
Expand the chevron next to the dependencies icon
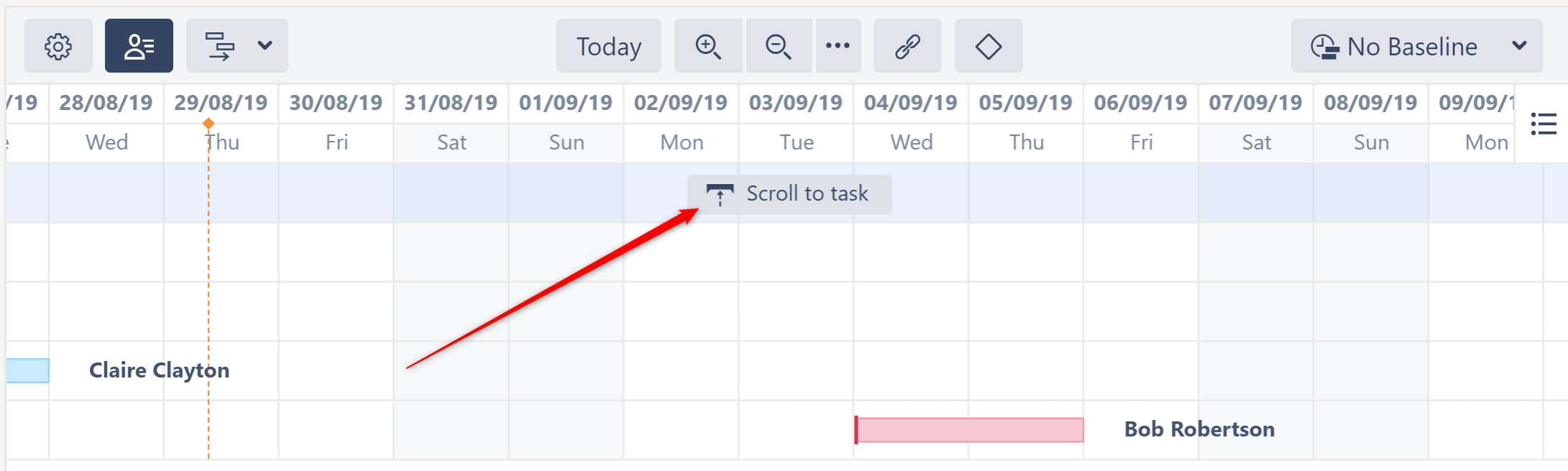[x=263, y=45]
